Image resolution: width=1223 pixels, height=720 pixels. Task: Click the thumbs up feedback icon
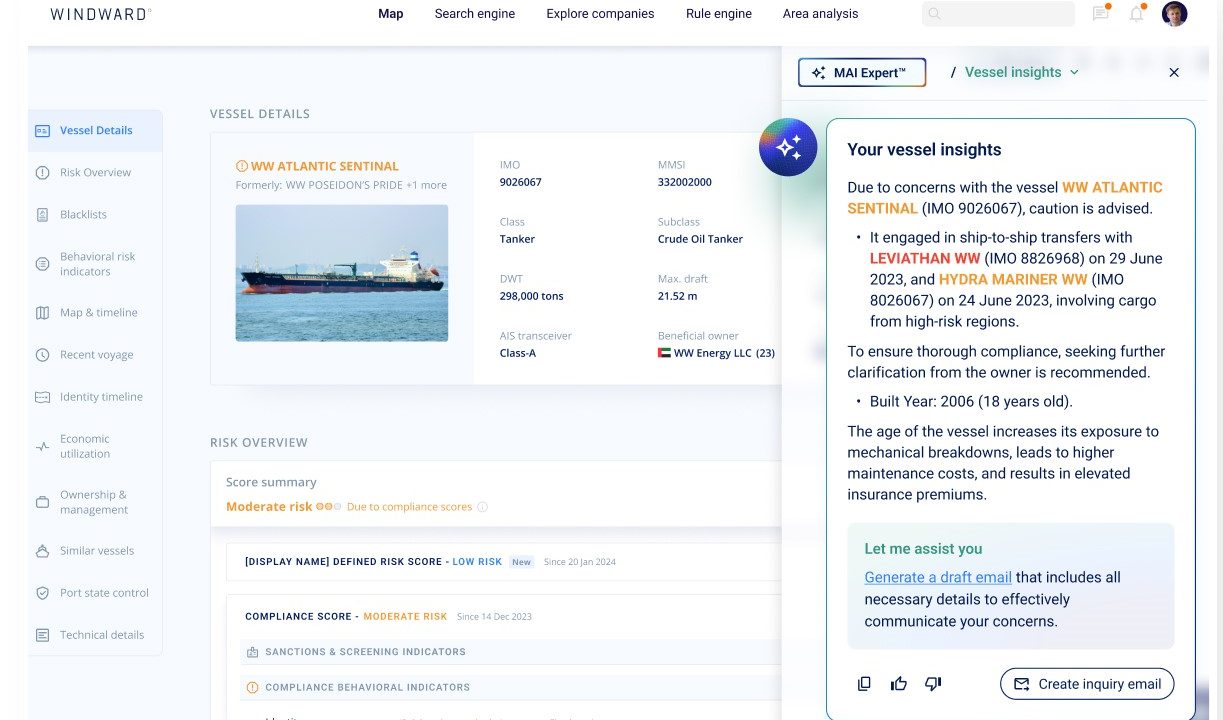click(x=899, y=684)
